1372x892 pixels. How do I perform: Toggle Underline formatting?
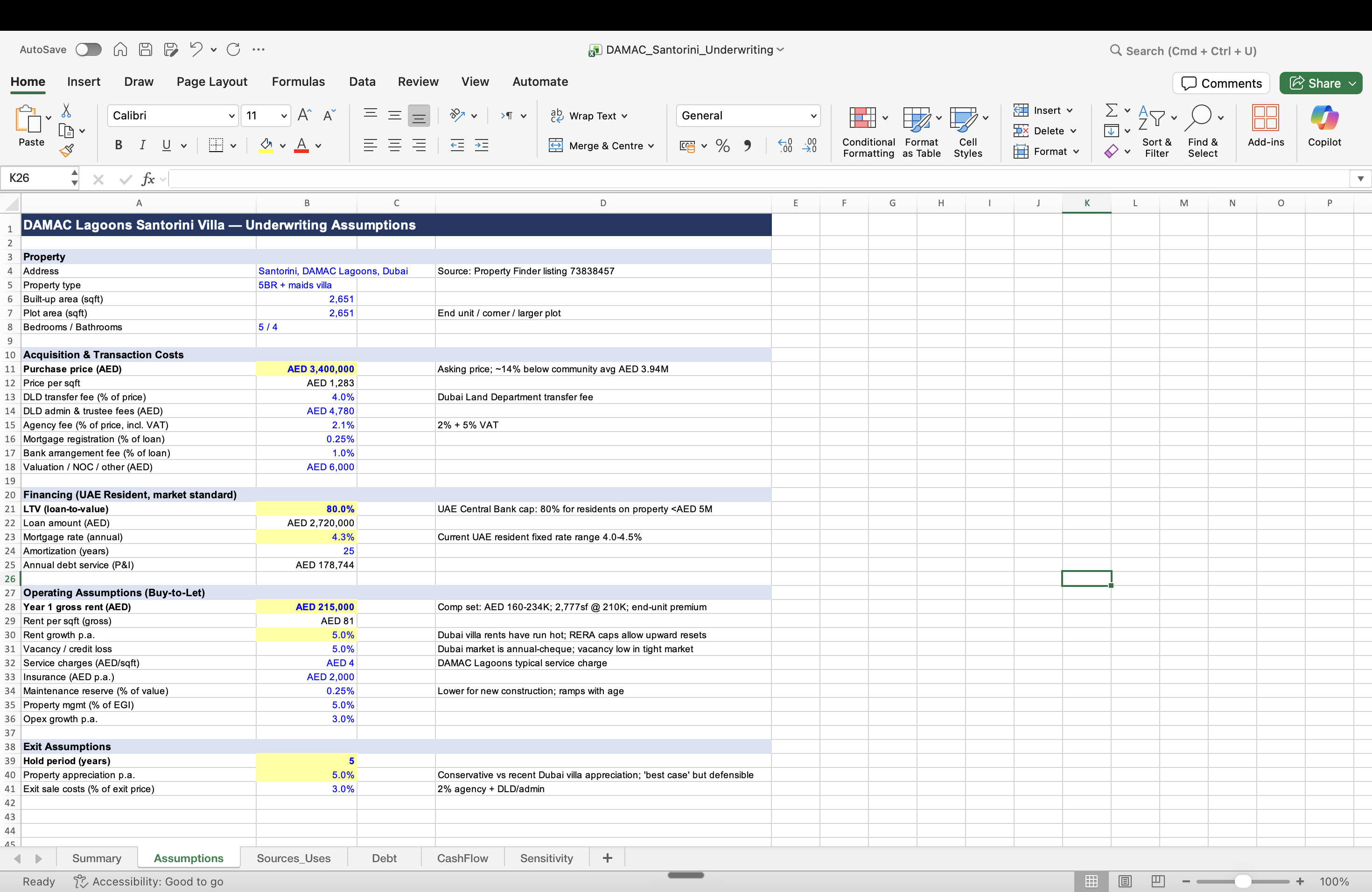167,145
